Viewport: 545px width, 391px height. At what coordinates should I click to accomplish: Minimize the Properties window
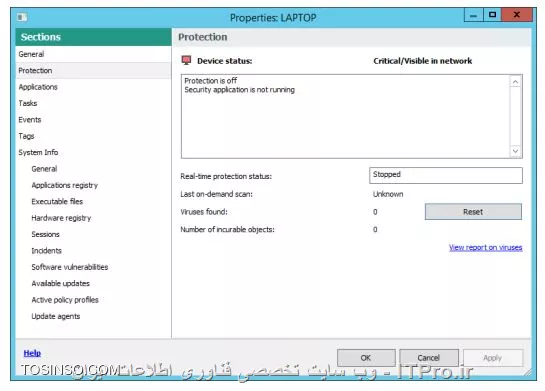pyautogui.click(x=473, y=15)
